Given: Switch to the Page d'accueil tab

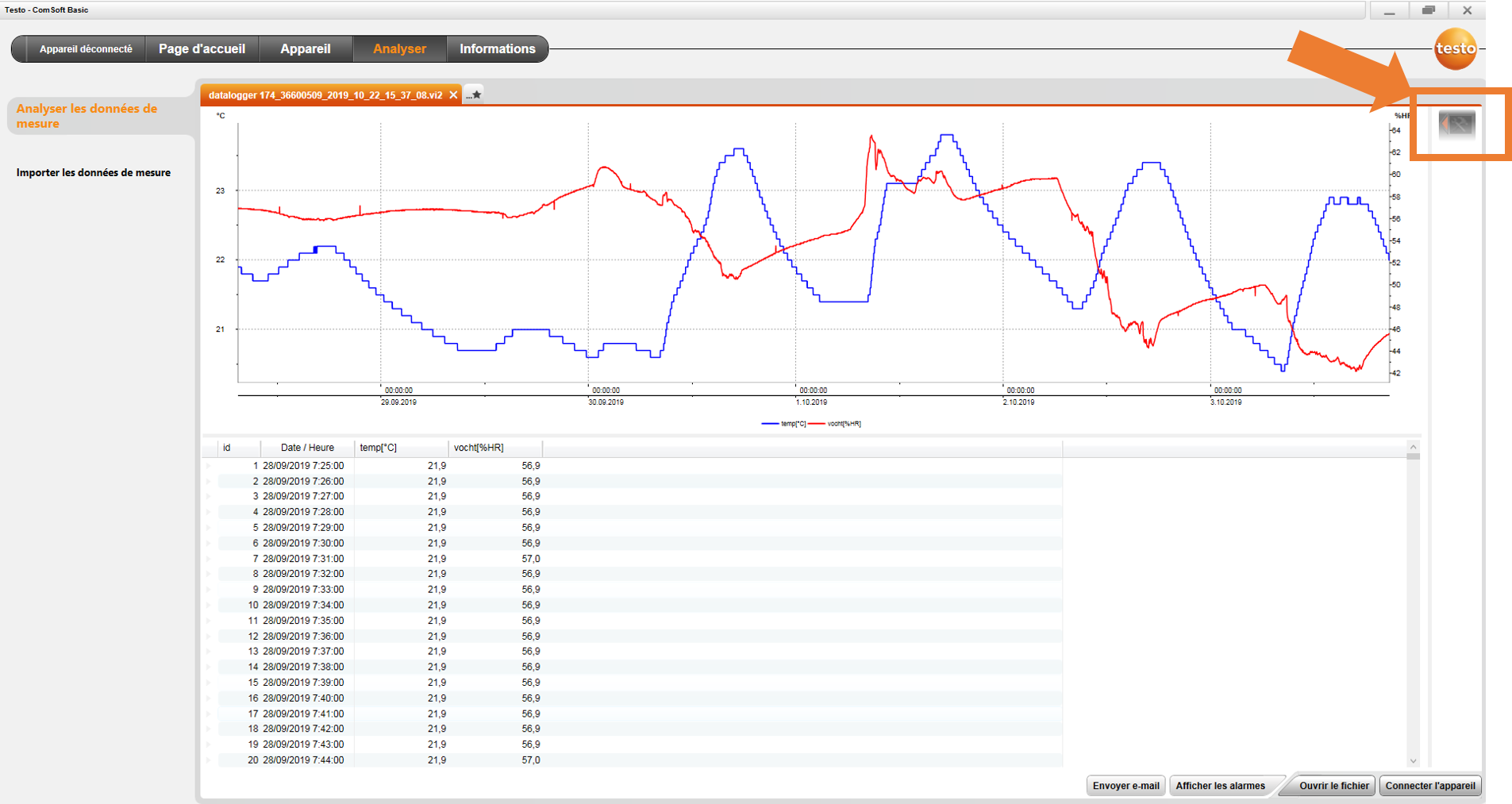Looking at the screenshot, I should (x=202, y=49).
